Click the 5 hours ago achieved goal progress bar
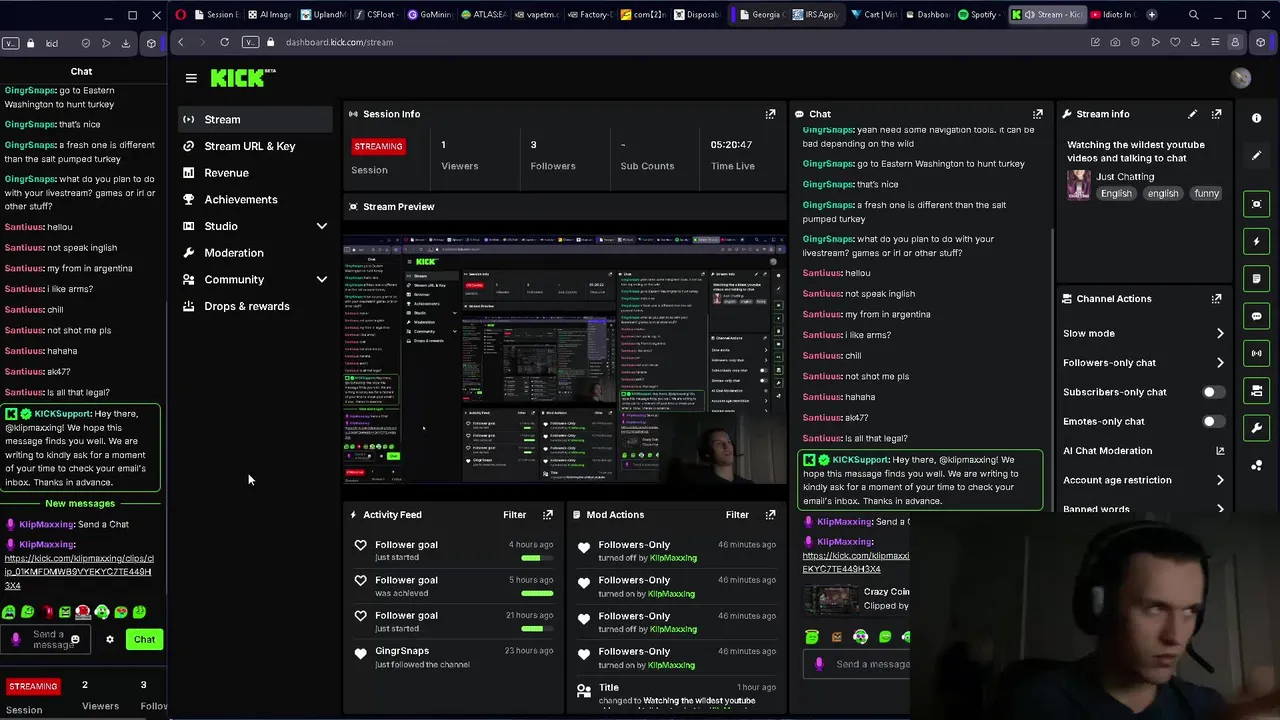This screenshot has height=720, width=1280. point(537,593)
